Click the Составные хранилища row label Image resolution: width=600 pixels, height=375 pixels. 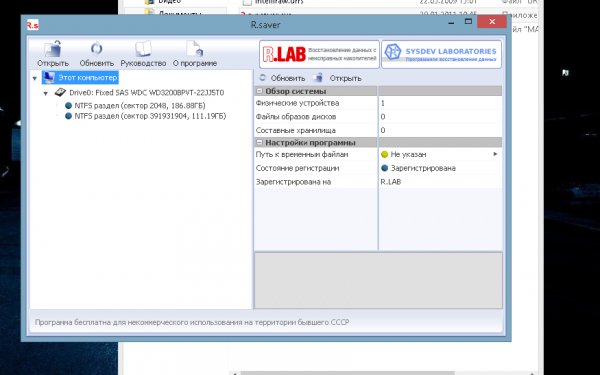[x=296, y=130]
